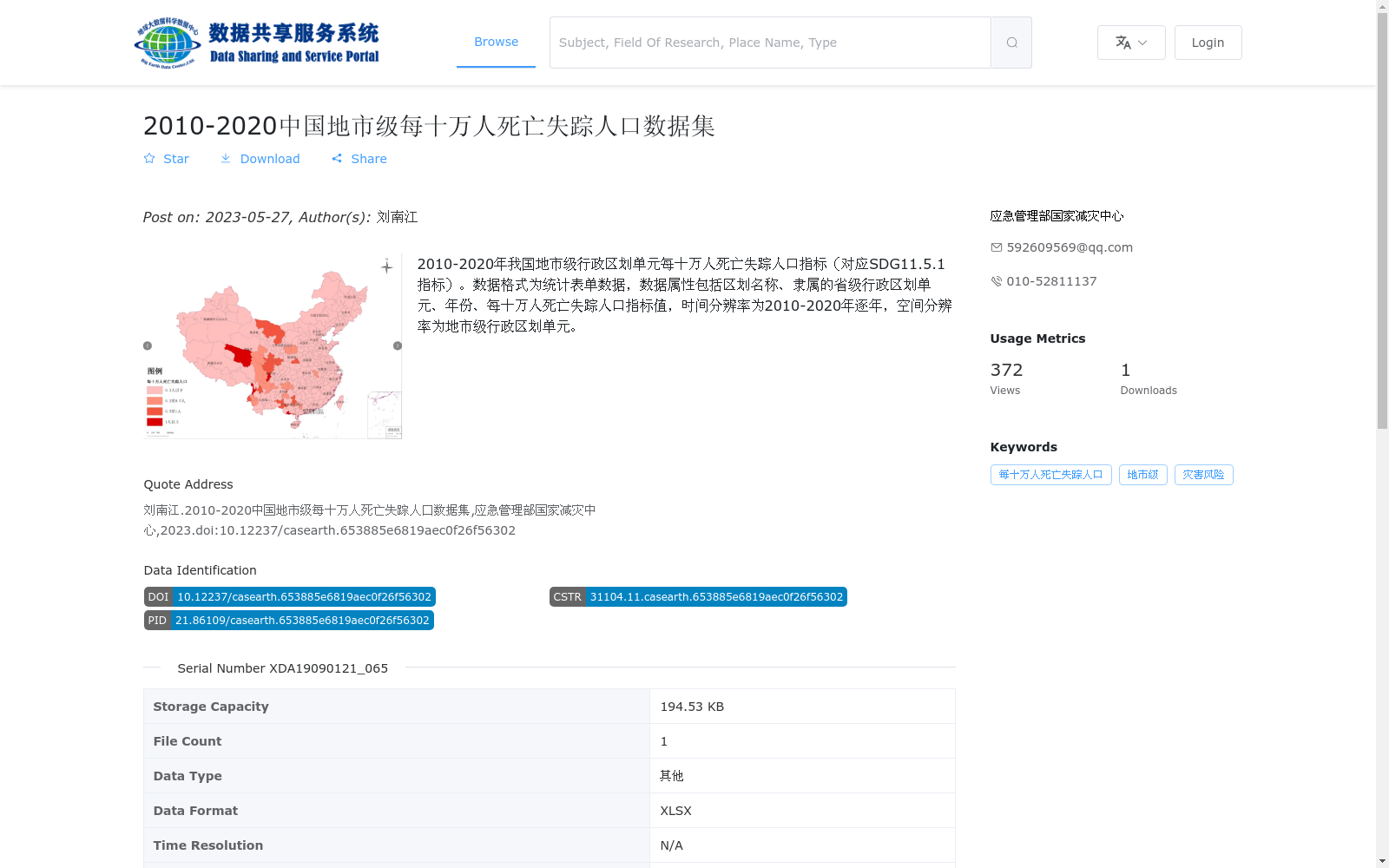Click the star icon beside Star
This screenshot has width=1389, height=868.
(149, 159)
